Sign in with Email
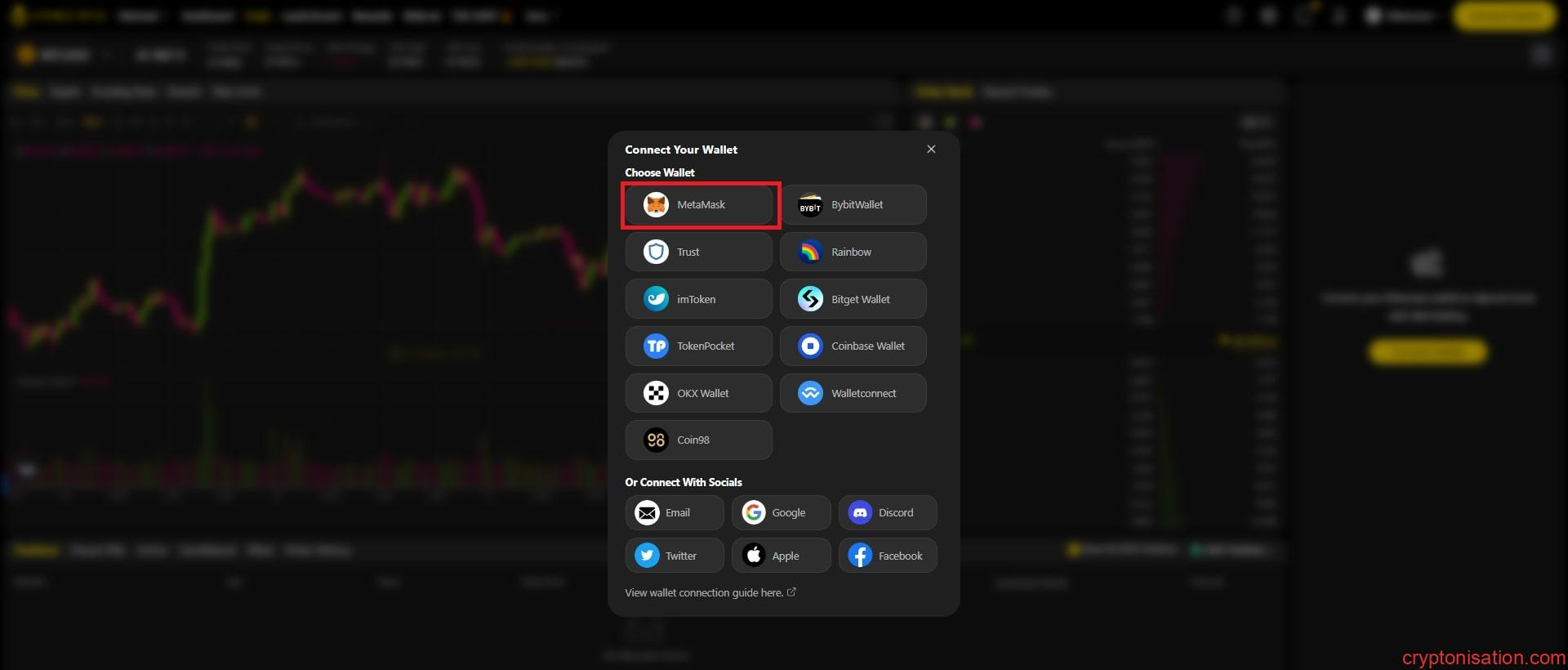 675,513
